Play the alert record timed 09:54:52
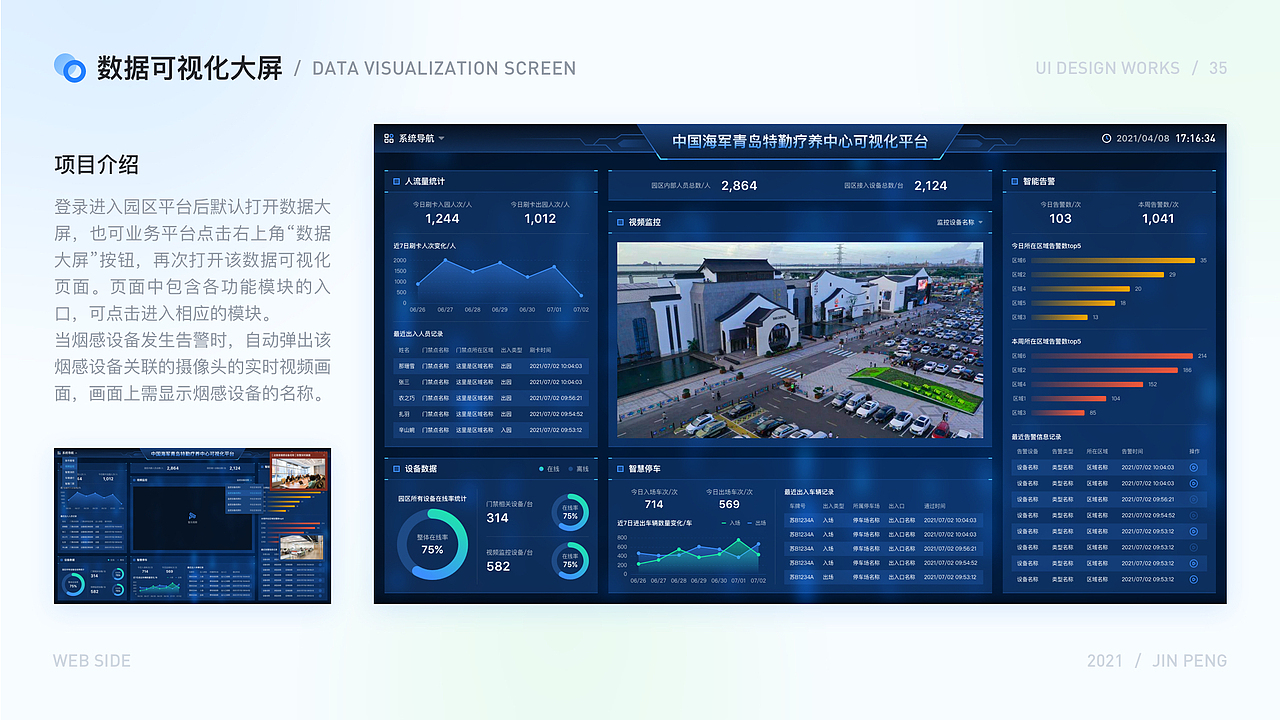The image size is (1280, 720). (x=1193, y=515)
